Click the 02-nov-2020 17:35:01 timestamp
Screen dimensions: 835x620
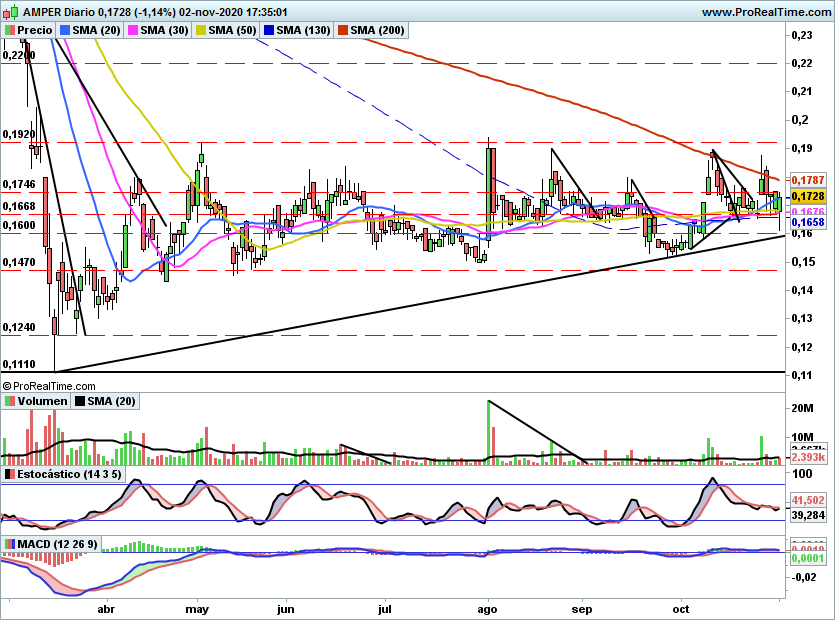click(x=233, y=12)
